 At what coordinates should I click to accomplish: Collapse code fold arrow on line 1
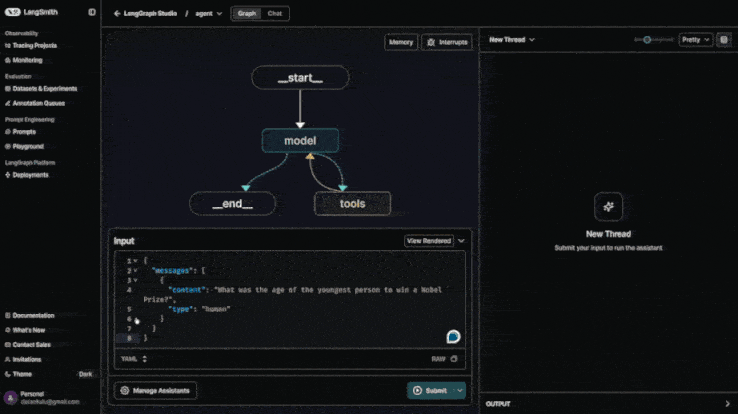pyautogui.click(x=135, y=261)
